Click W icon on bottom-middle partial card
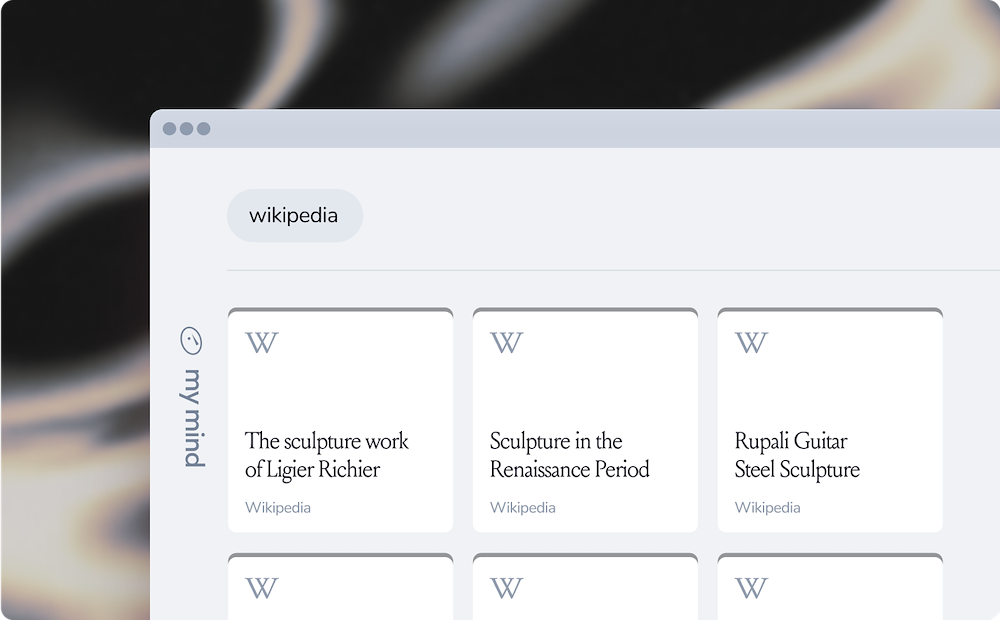The width and height of the screenshot is (1000, 620). point(506,588)
